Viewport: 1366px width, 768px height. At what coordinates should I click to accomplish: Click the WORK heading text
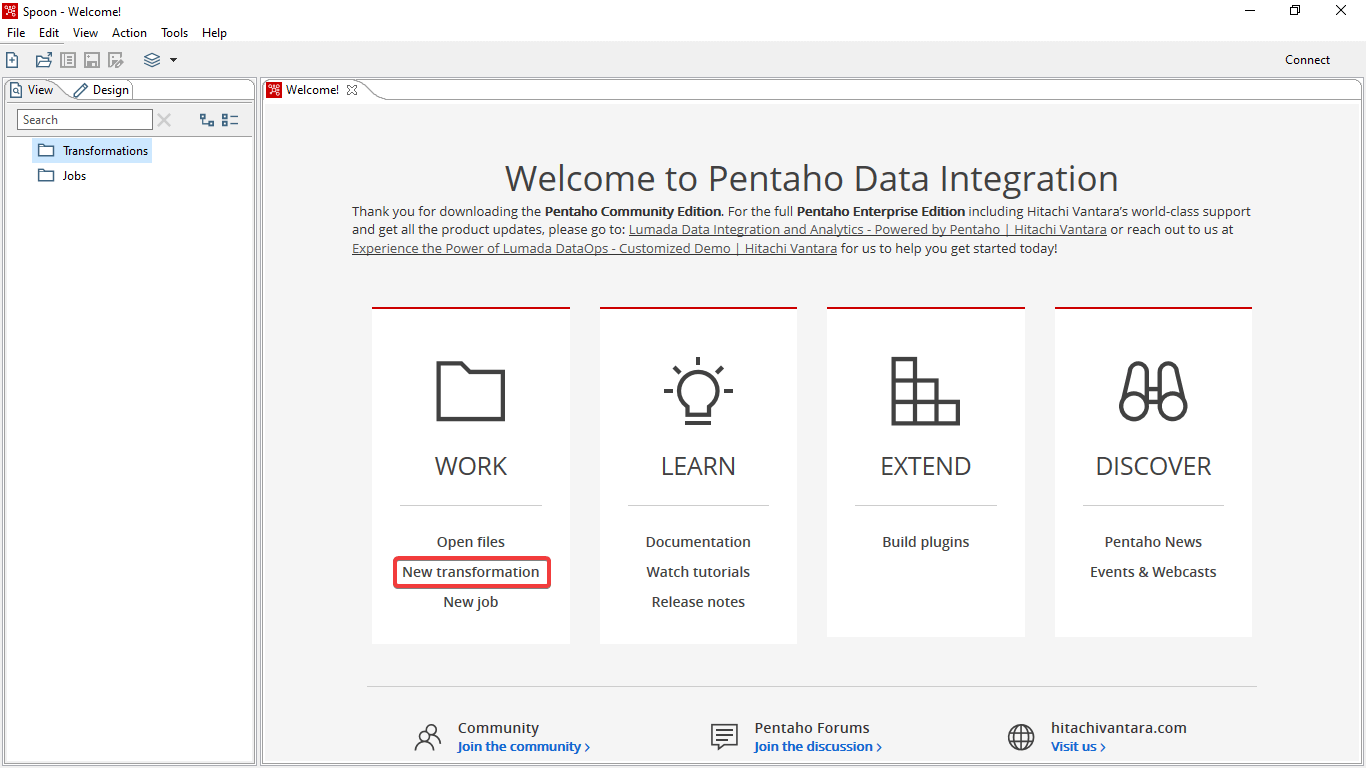coord(471,466)
